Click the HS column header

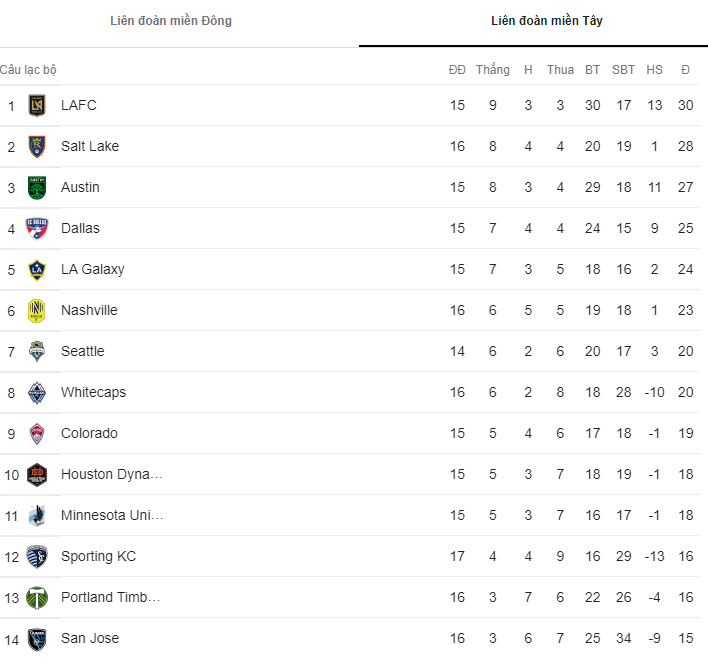[x=654, y=70]
